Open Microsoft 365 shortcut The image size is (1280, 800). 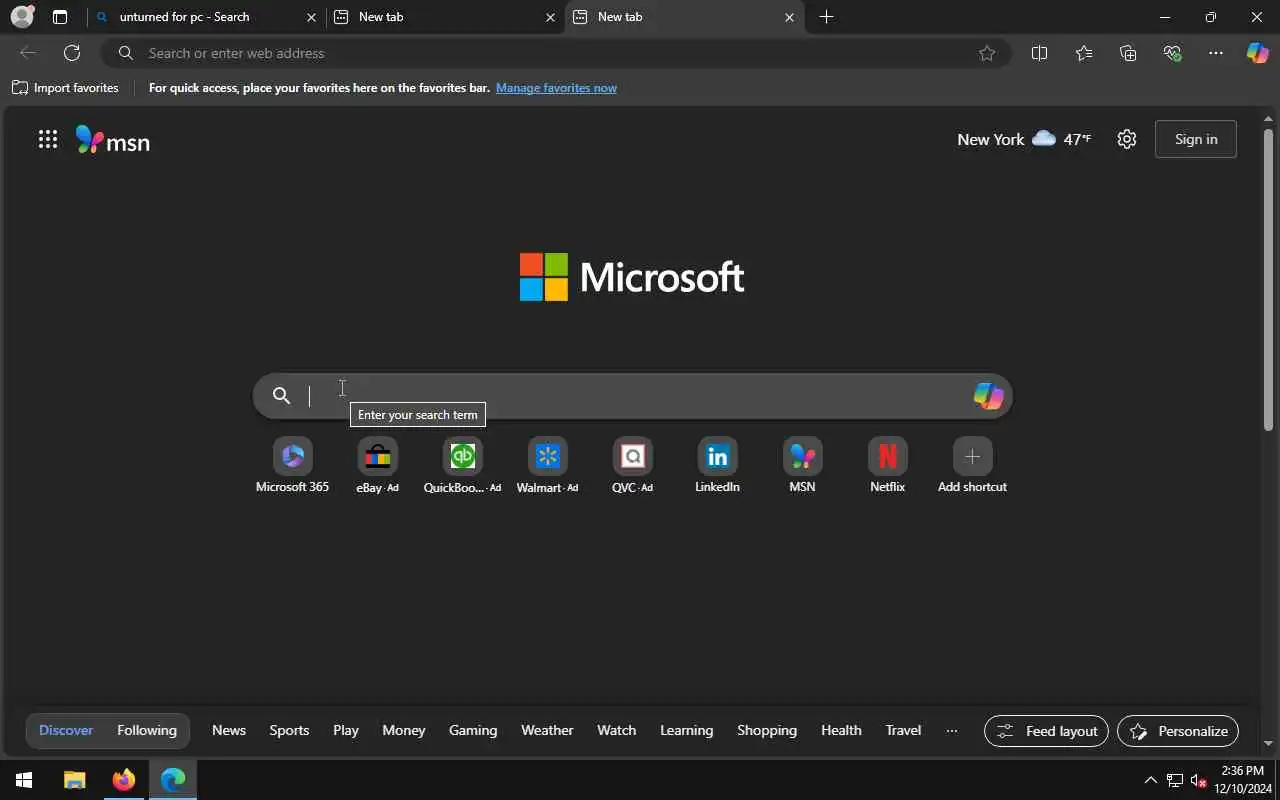[x=292, y=466]
